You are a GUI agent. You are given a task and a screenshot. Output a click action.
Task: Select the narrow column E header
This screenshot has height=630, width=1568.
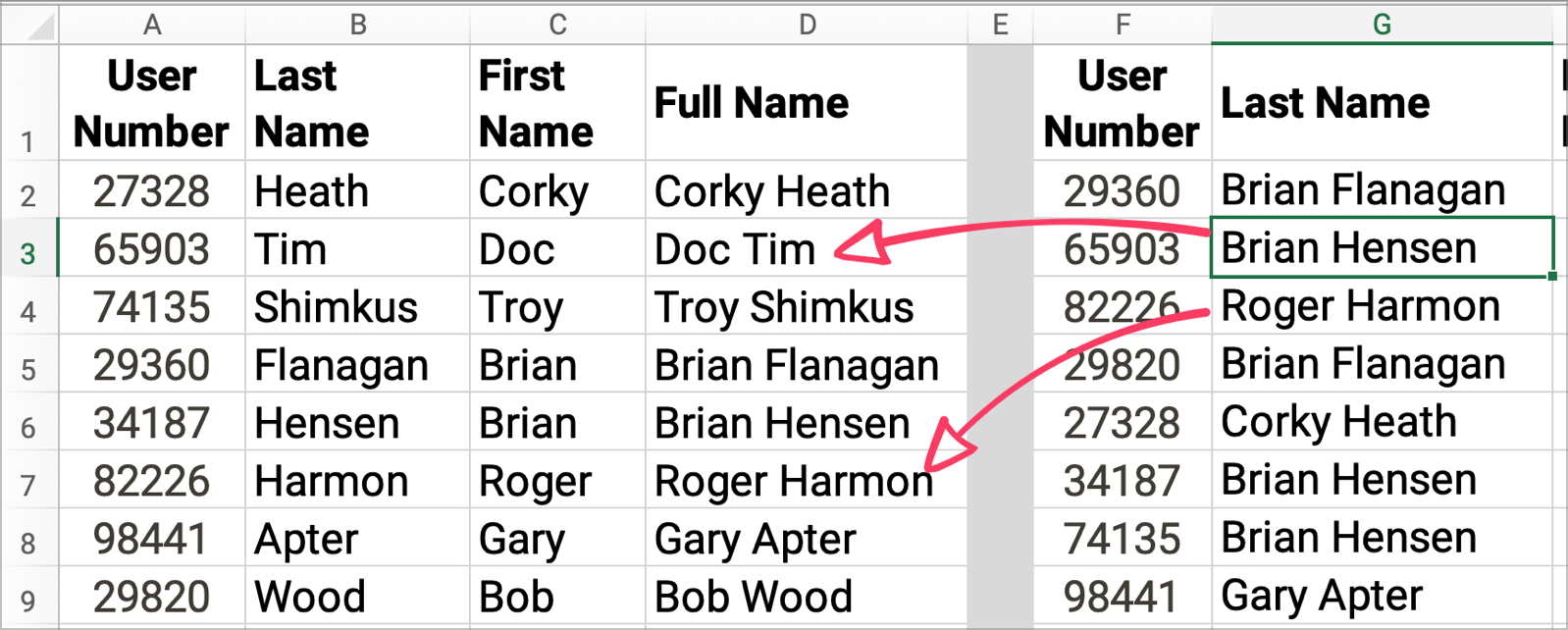tap(1000, 25)
